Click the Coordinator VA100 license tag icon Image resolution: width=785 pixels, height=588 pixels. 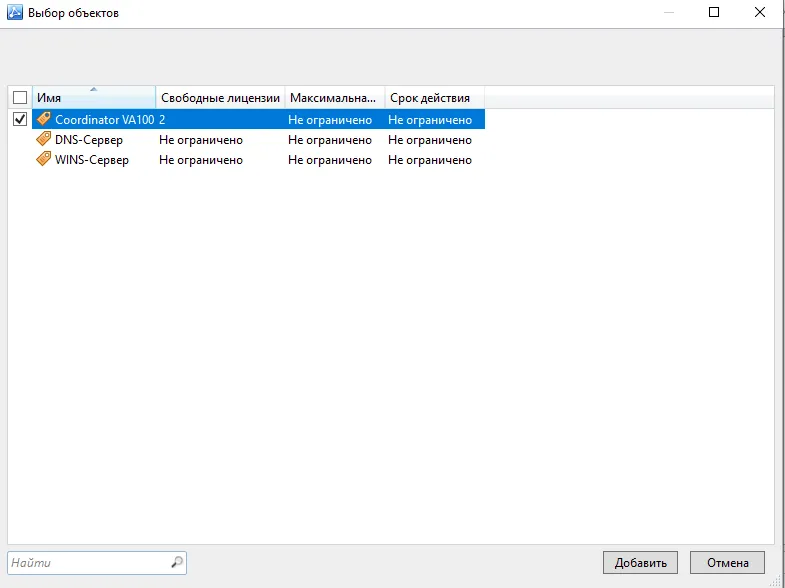click(x=44, y=119)
